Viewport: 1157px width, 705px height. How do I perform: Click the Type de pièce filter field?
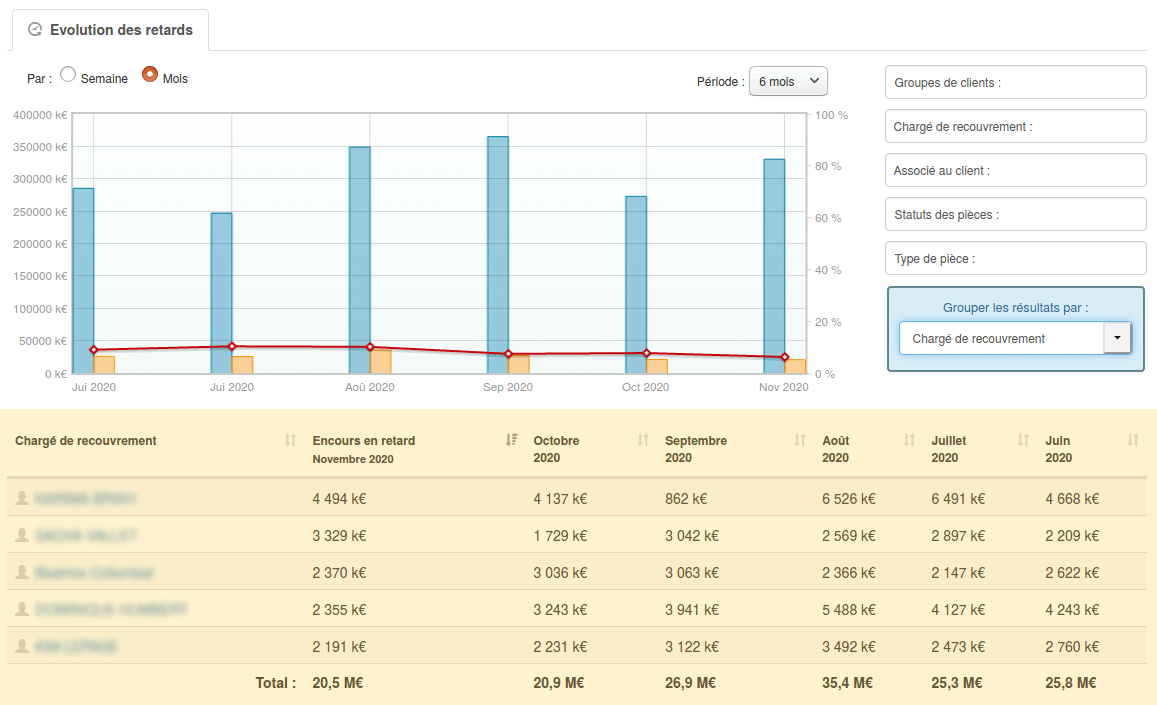(x=1015, y=259)
